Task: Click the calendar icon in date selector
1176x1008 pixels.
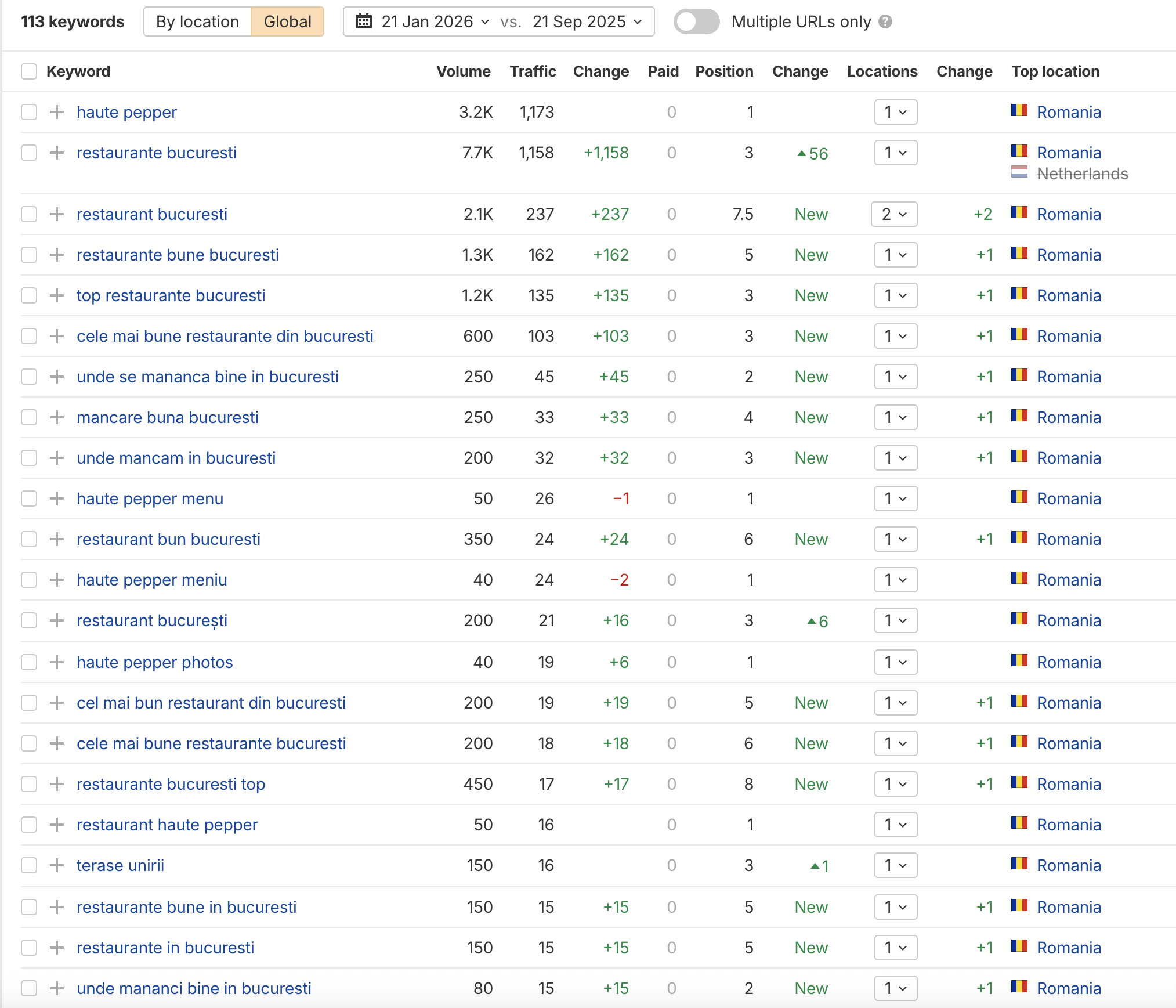Action: pos(364,22)
